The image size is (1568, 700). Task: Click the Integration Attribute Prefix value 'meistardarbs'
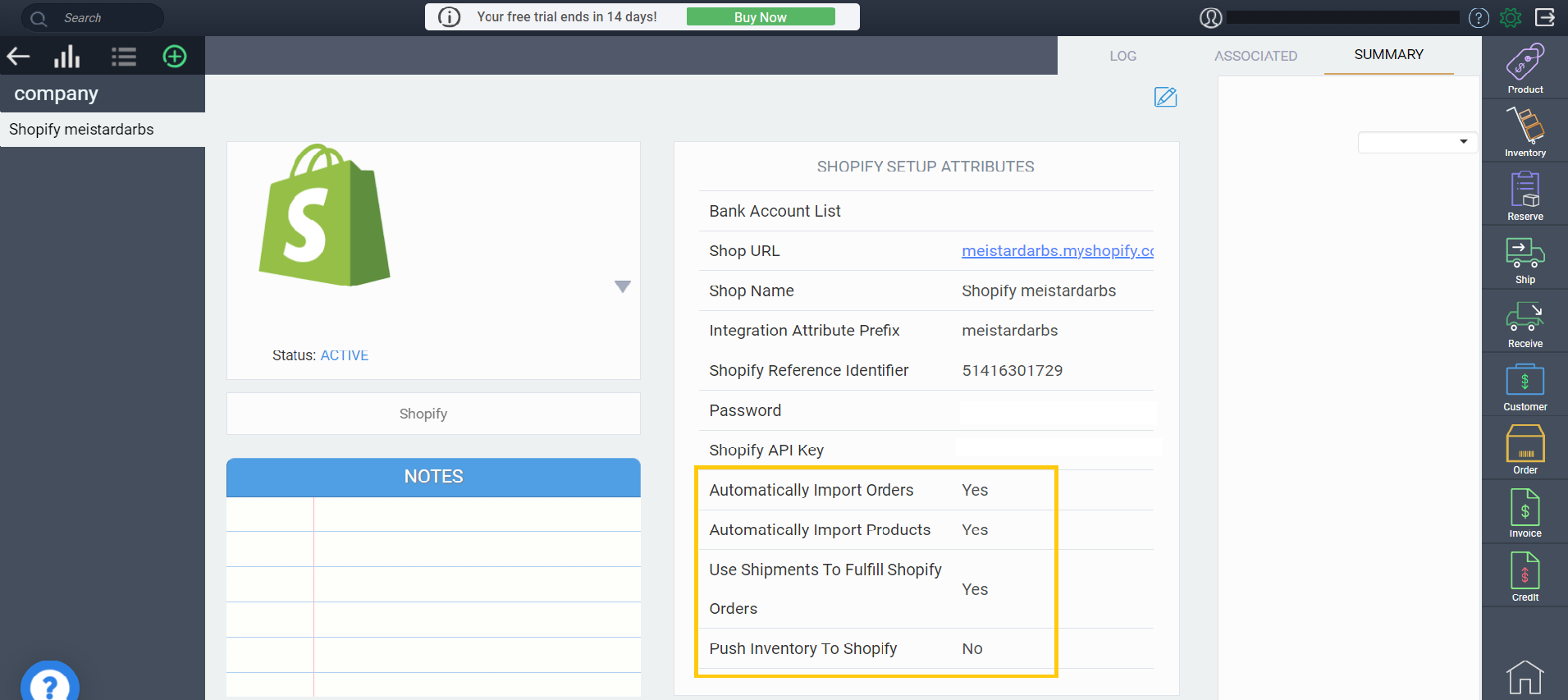click(1010, 331)
